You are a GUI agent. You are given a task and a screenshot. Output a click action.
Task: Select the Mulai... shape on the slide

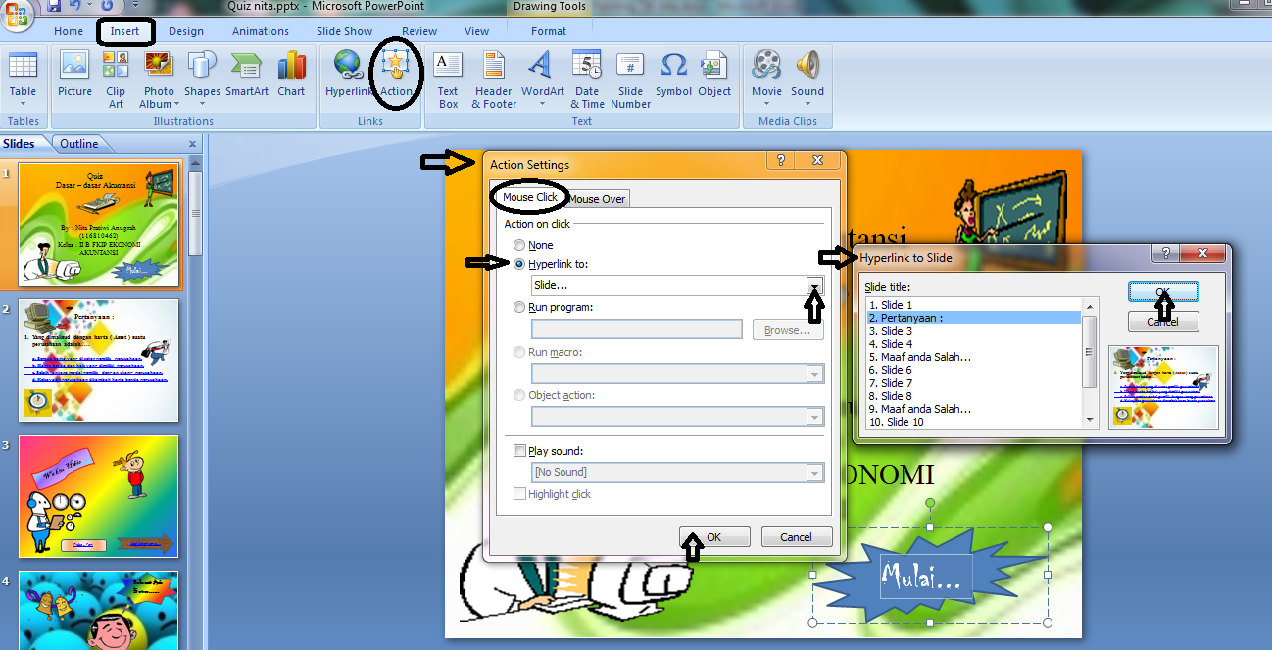(928, 575)
